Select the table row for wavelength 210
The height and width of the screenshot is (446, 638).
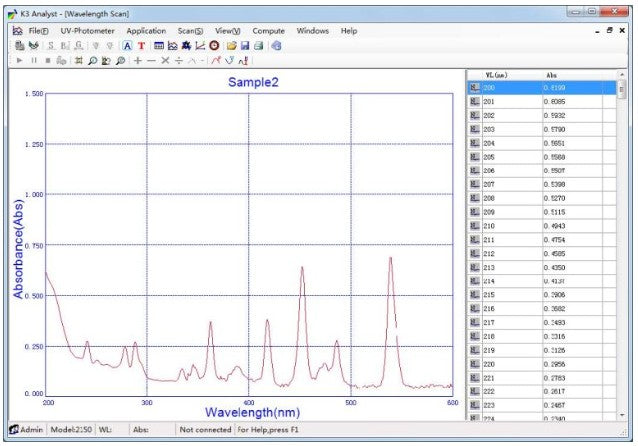pos(542,226)
